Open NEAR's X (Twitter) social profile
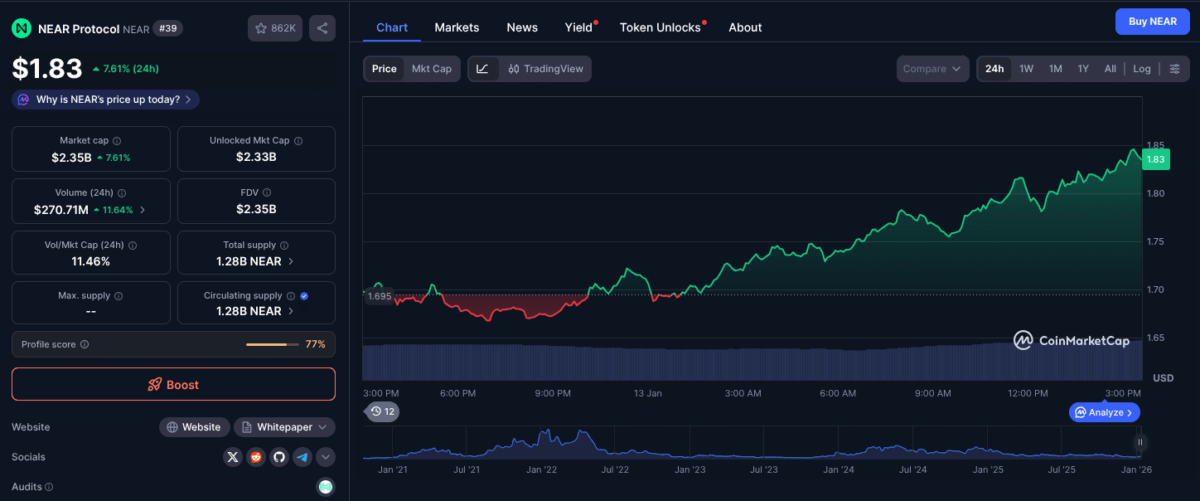The height and width of the screenshot is (501, 1200). click(x=233, y=457)
